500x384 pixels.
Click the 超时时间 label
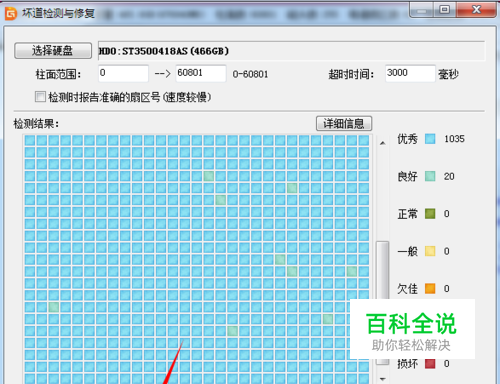click(351, 74)
